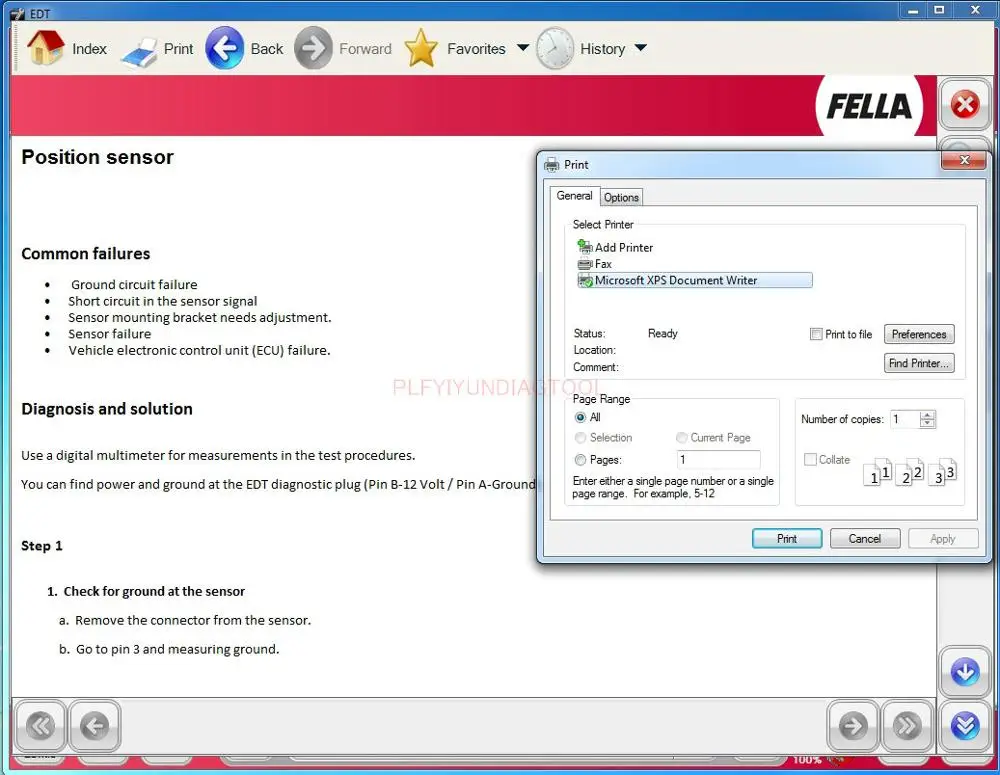The height and width of the screenshot is (775, 1000).
Task: Click the 'Position sensor' heading
Action: [97, 157]
